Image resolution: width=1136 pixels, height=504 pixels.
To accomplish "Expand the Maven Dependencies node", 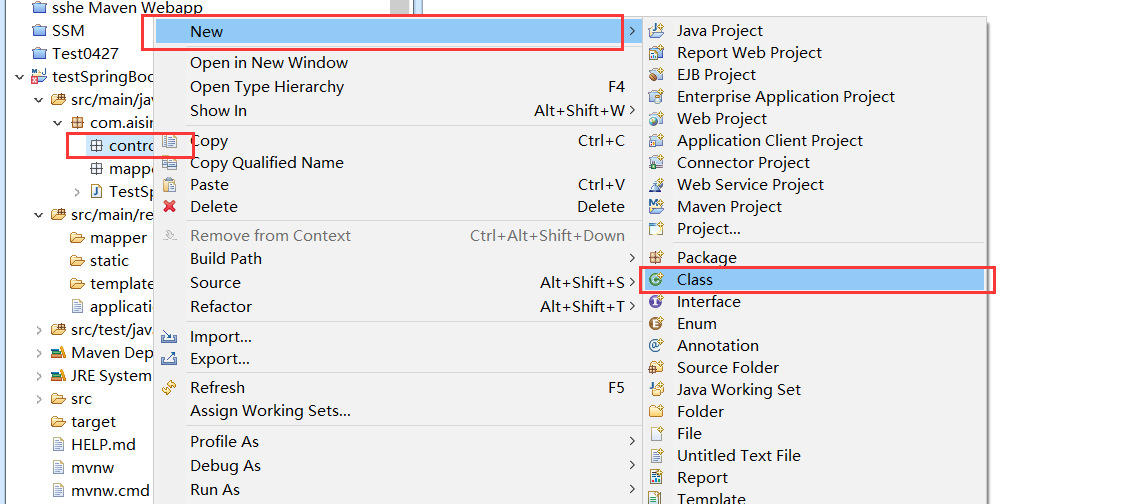I will [x=38, y=353].
